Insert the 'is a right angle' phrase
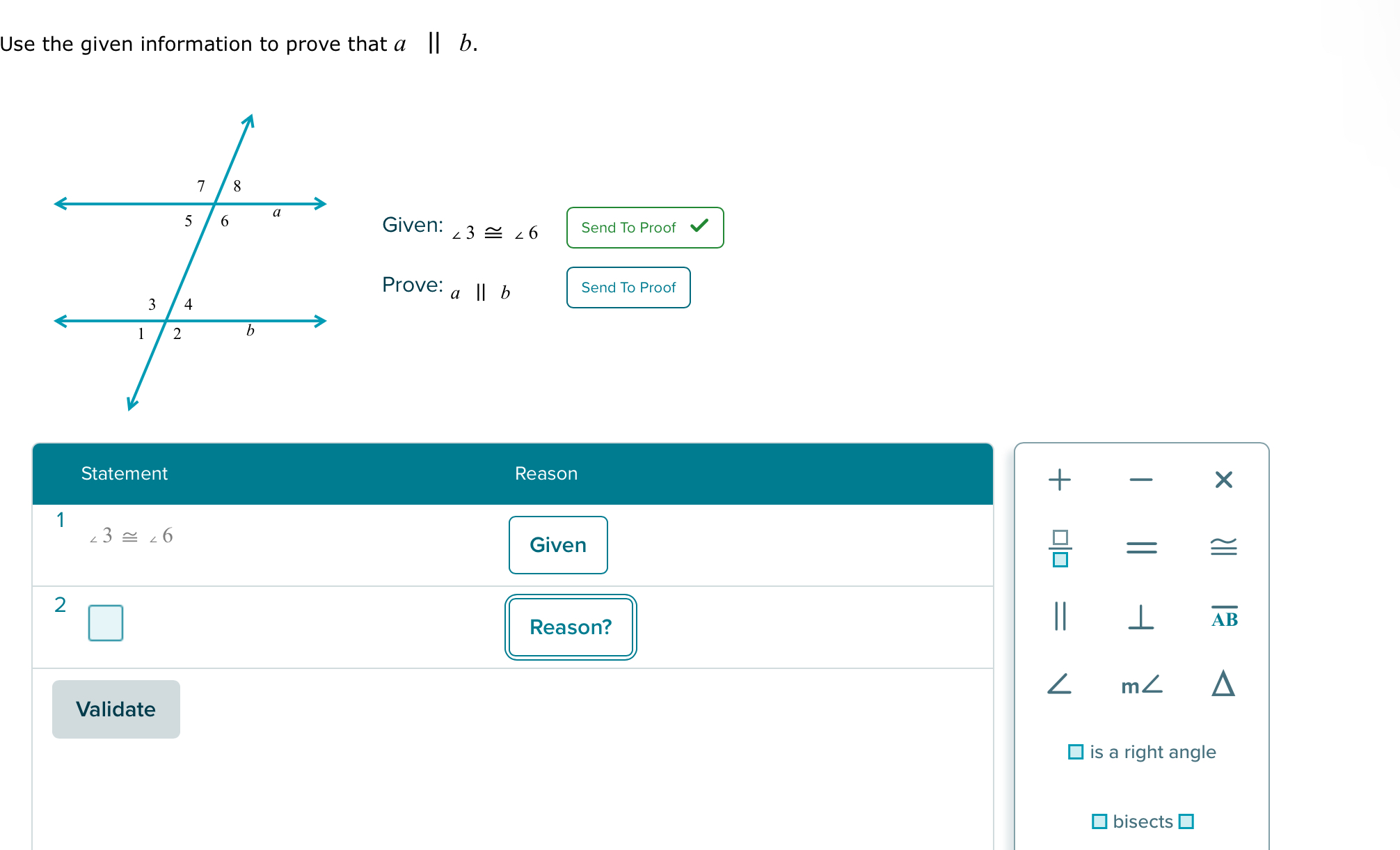The width and height of the screenshot is (1400, 850). click(1142, 752)
